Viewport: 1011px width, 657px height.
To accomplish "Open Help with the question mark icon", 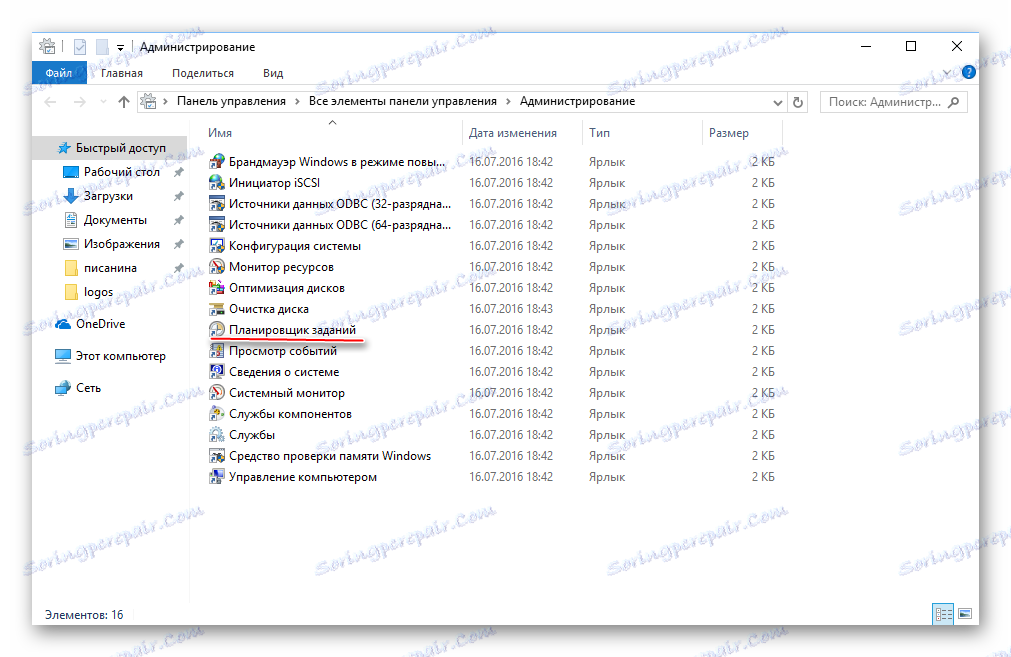I will tap(968, 72).
